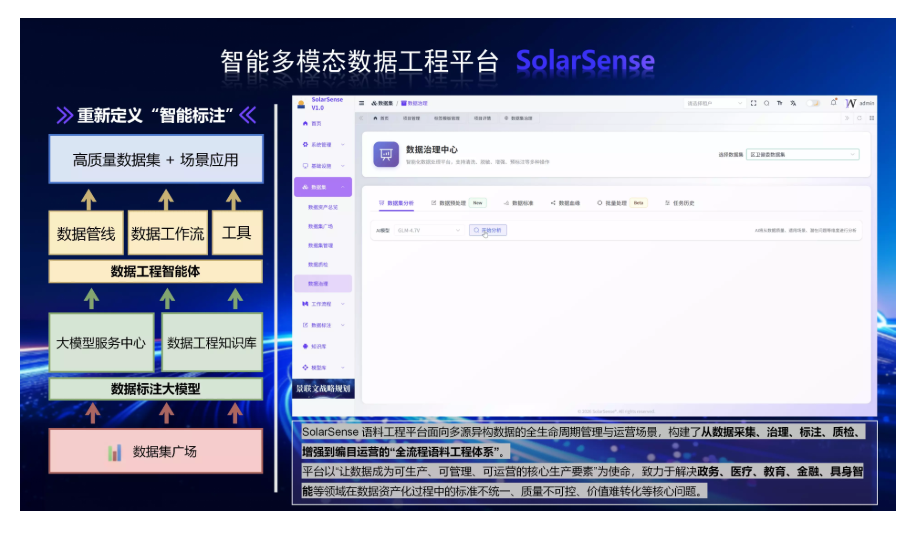The width and height of the screenshot is (919, 534).
Task: Click the 基础设施 monitor icon
Action: point(305,166)
